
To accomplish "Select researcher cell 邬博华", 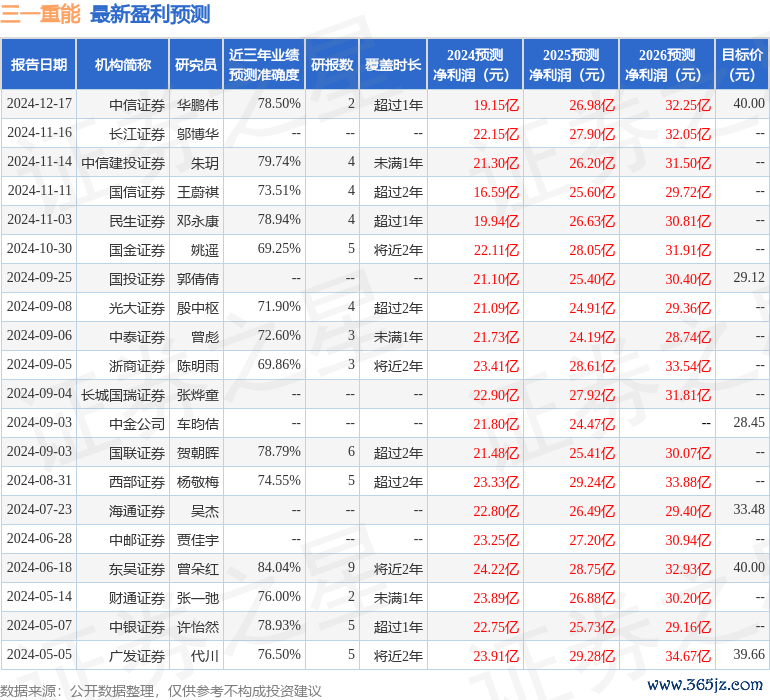I will (197, 134).
